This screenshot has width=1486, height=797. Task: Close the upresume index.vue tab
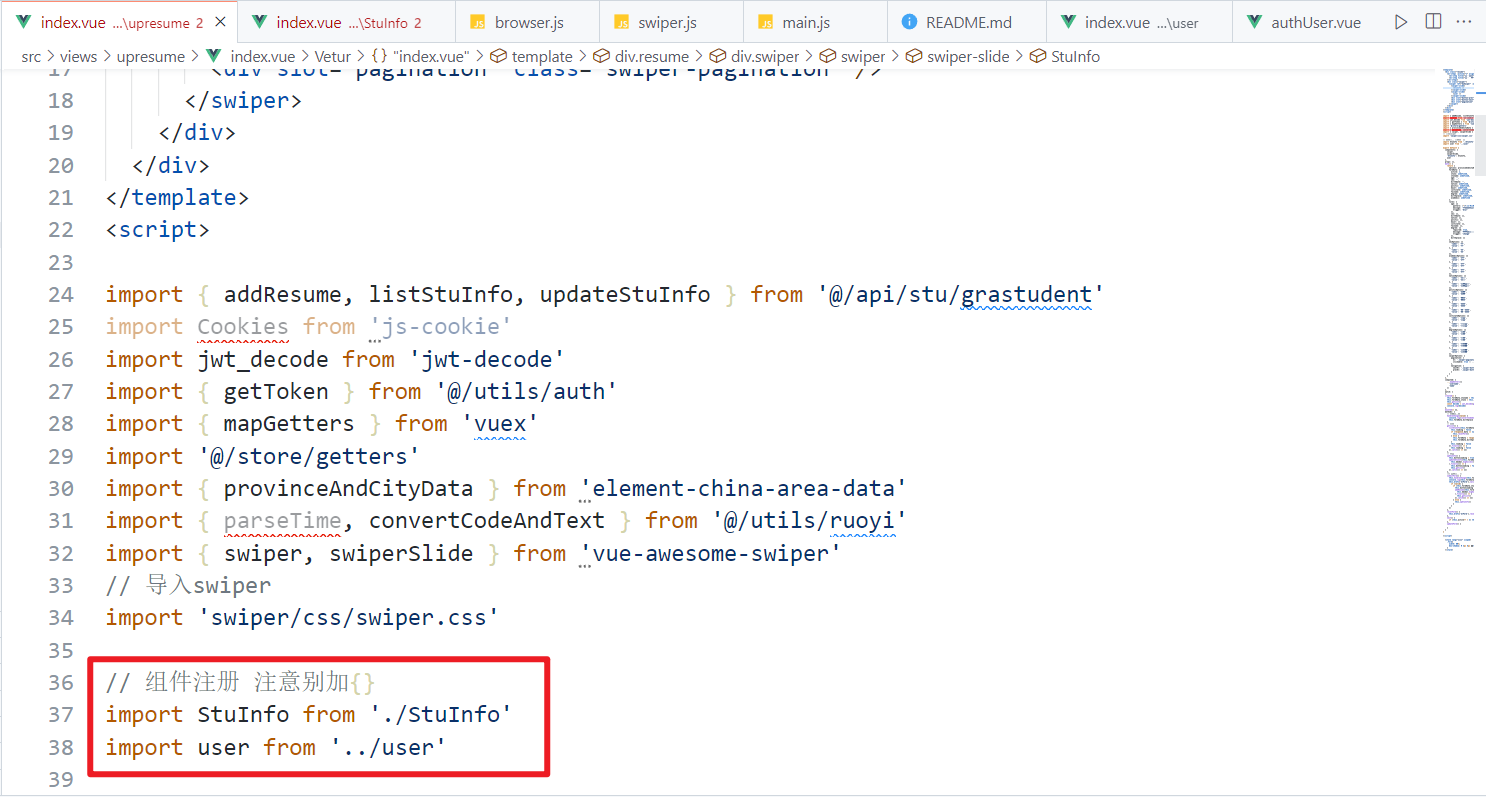(x=220, y=22)
